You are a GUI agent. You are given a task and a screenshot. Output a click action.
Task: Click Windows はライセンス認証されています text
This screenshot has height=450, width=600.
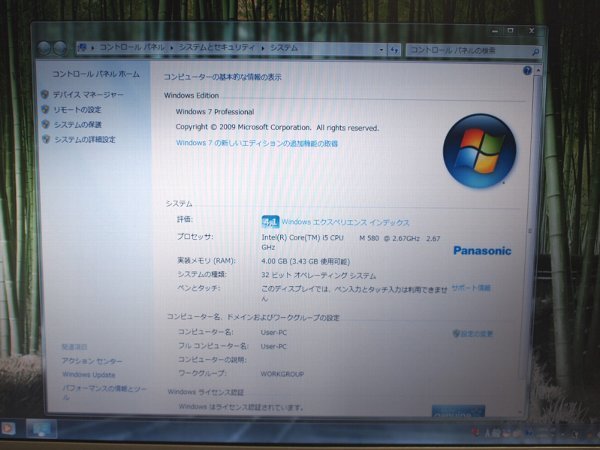(x=241, y=407)
